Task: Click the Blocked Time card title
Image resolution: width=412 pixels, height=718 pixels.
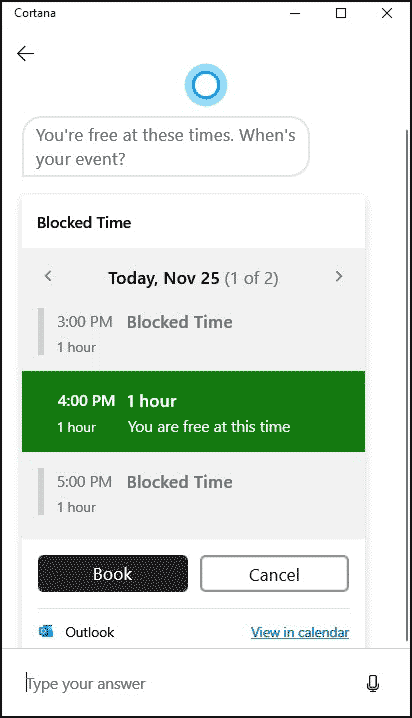Action: pos(84,223)
